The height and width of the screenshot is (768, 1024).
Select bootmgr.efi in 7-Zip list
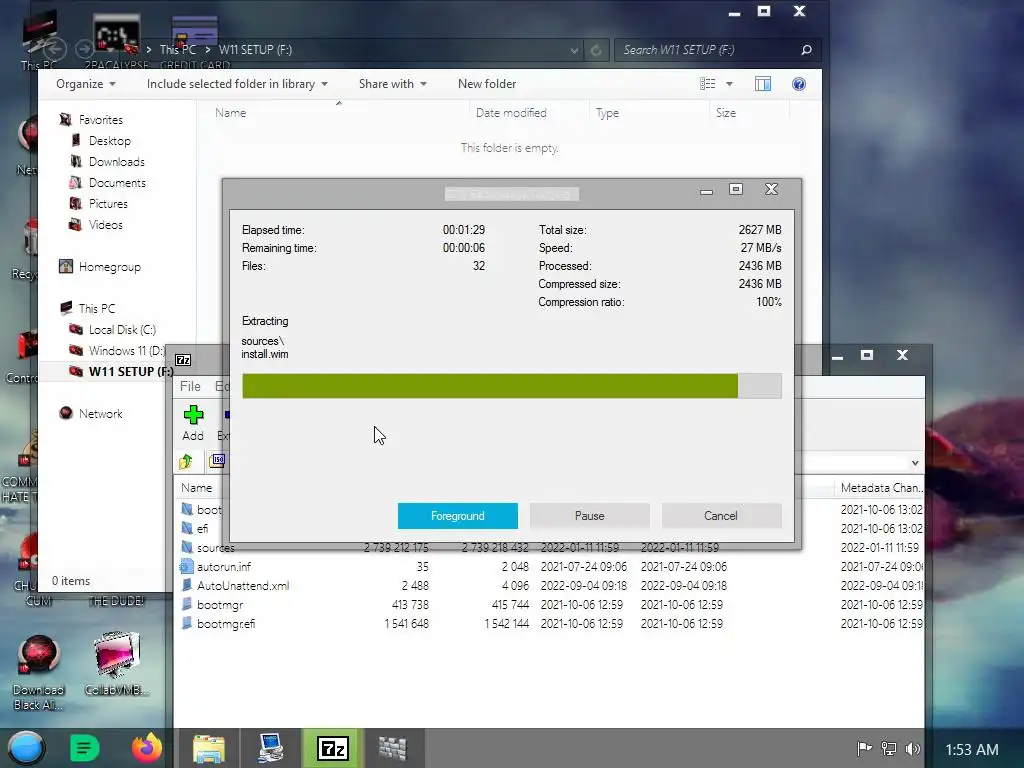pyautogui.click(x=226, y=623)
